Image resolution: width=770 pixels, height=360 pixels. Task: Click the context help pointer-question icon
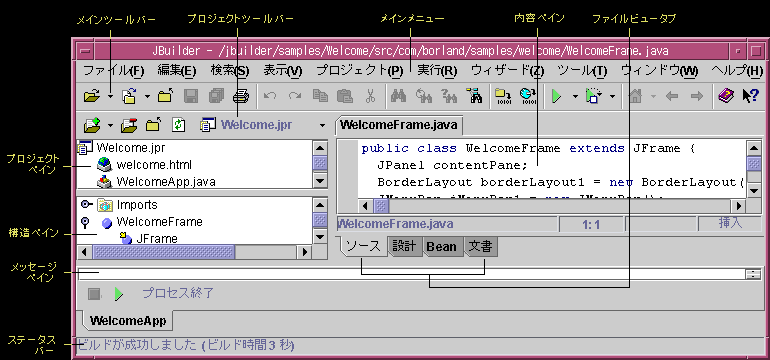click(751, 96)
